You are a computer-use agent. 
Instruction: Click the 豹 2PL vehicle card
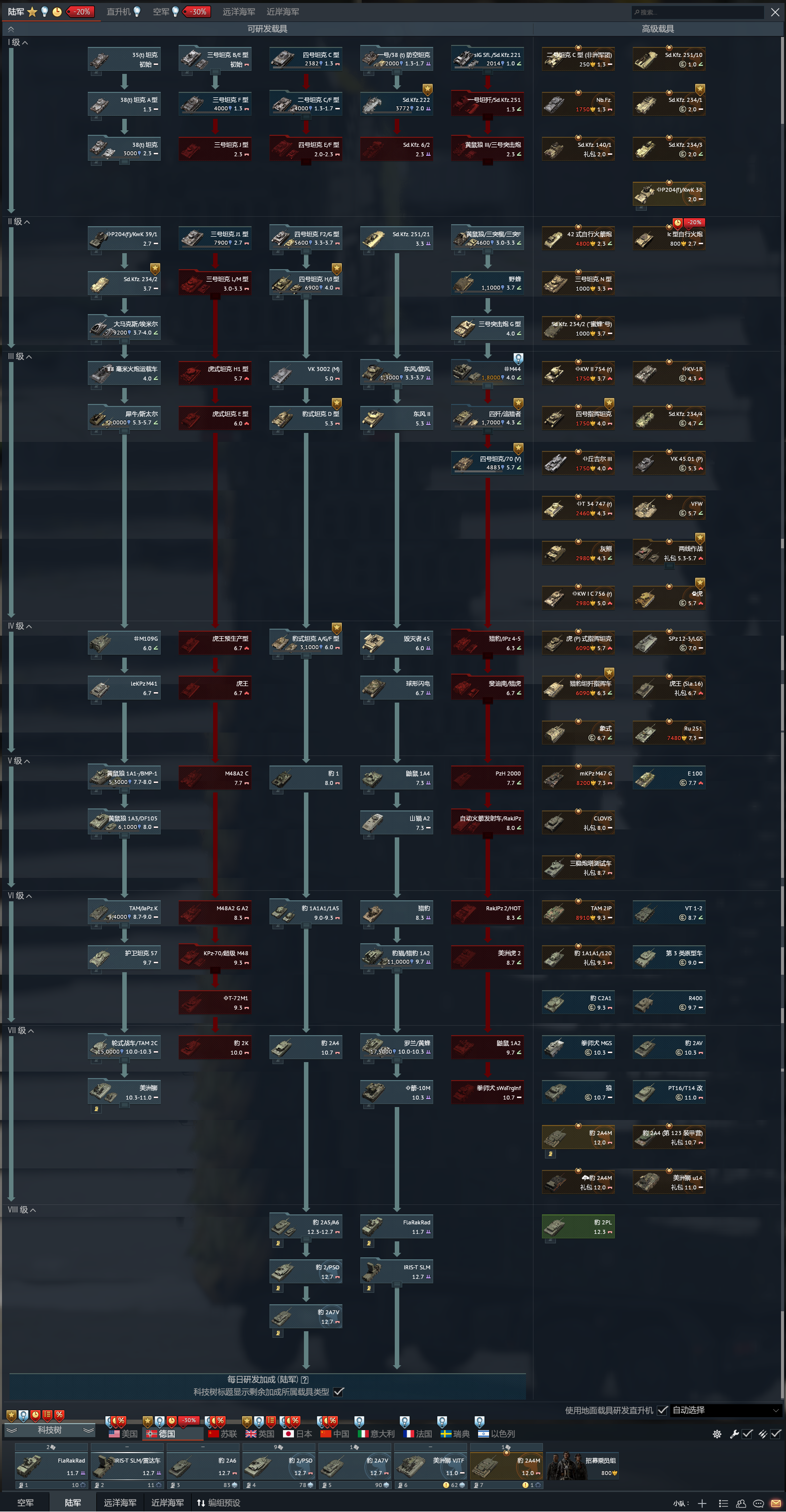(578, 1227)
